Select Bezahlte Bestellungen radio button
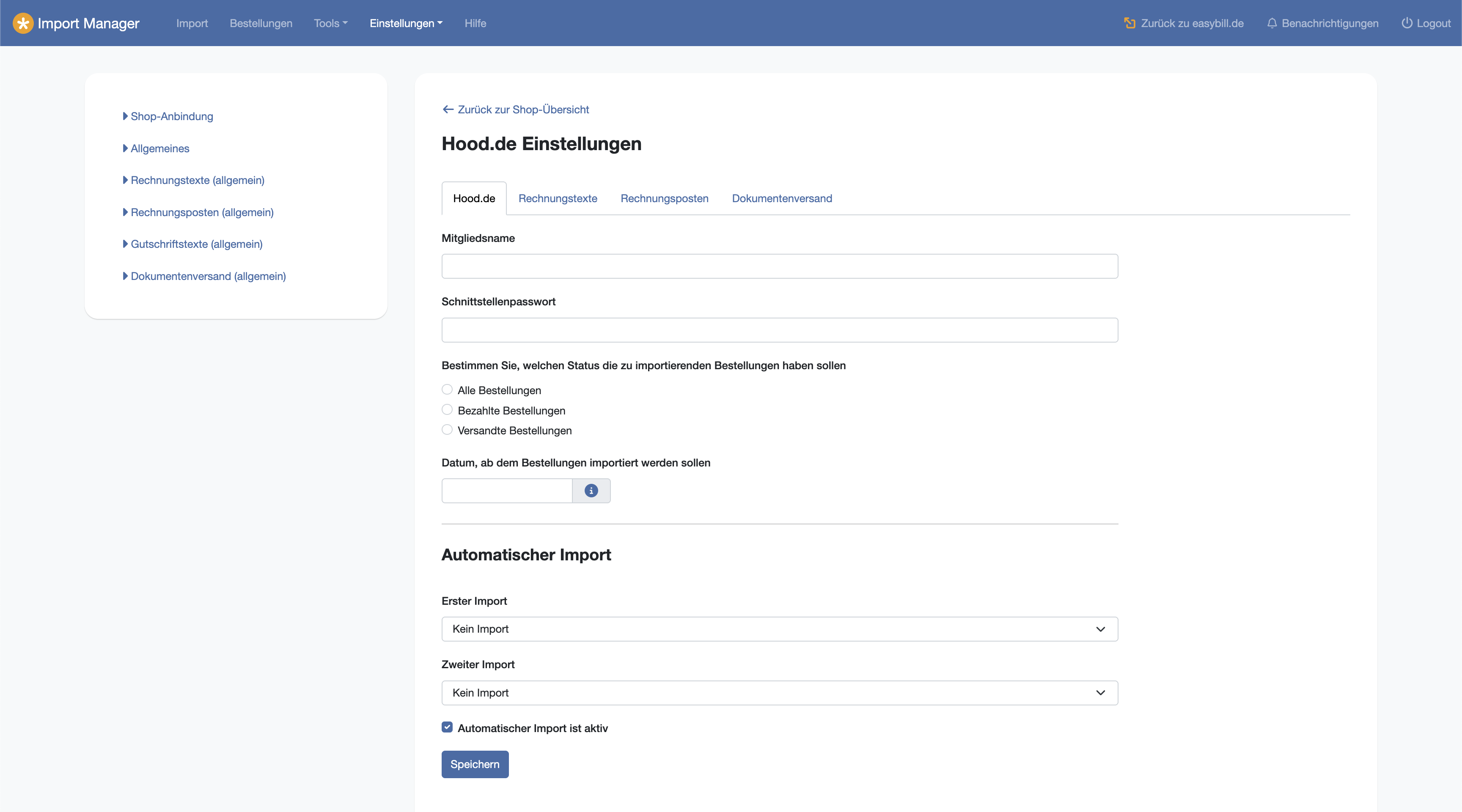Screen dimensions: 1462x812 (447, 410)
